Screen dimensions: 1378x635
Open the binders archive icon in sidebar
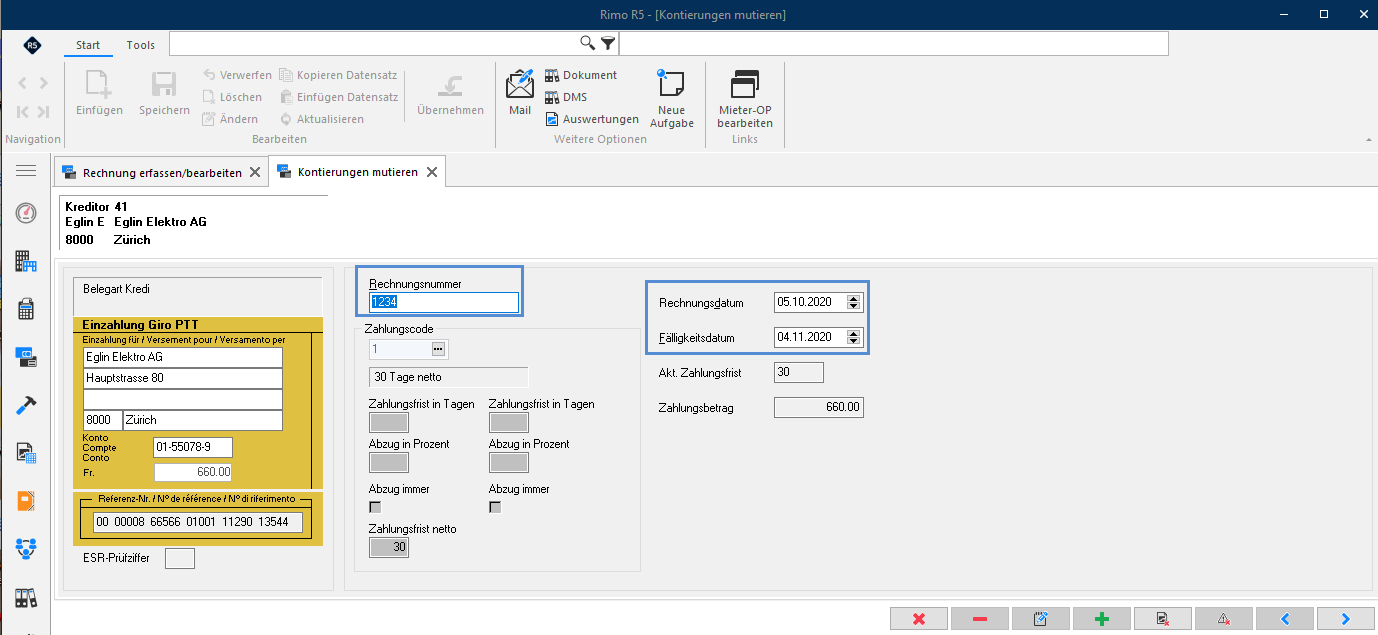(26, 598)
